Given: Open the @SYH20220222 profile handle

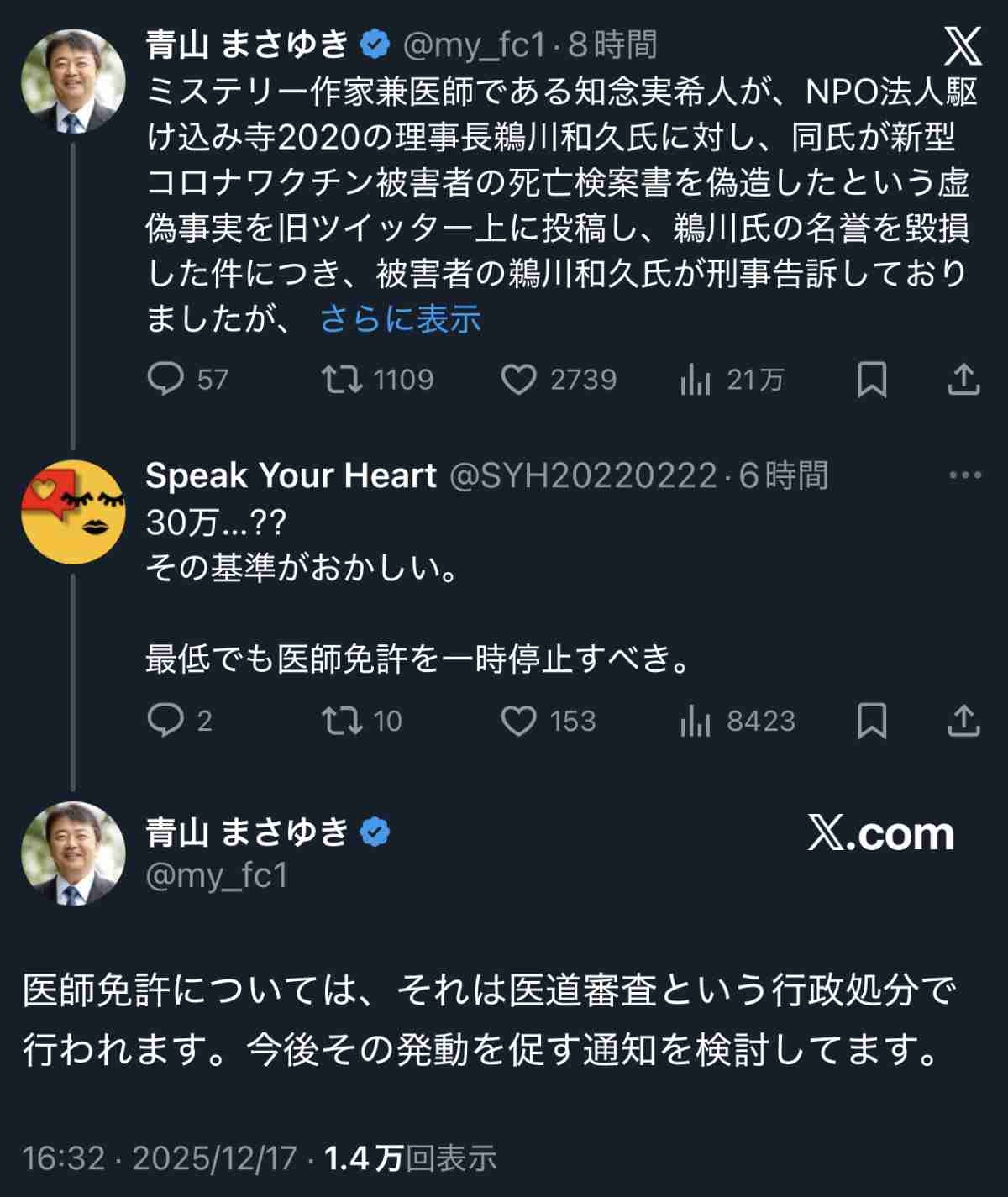Looking at the screenshot, I should coord(583,476).
